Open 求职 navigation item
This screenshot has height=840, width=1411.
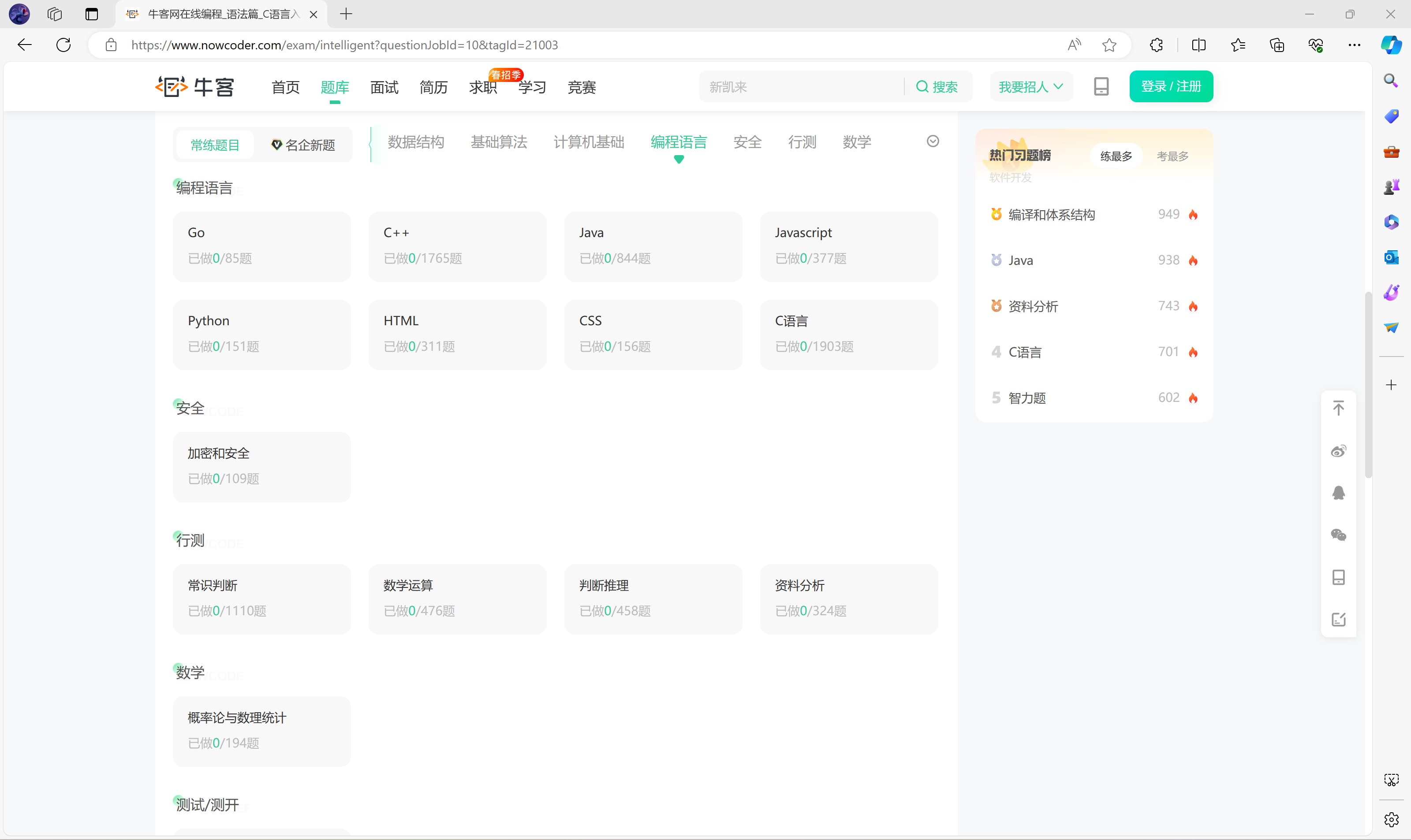coord(482,87)
